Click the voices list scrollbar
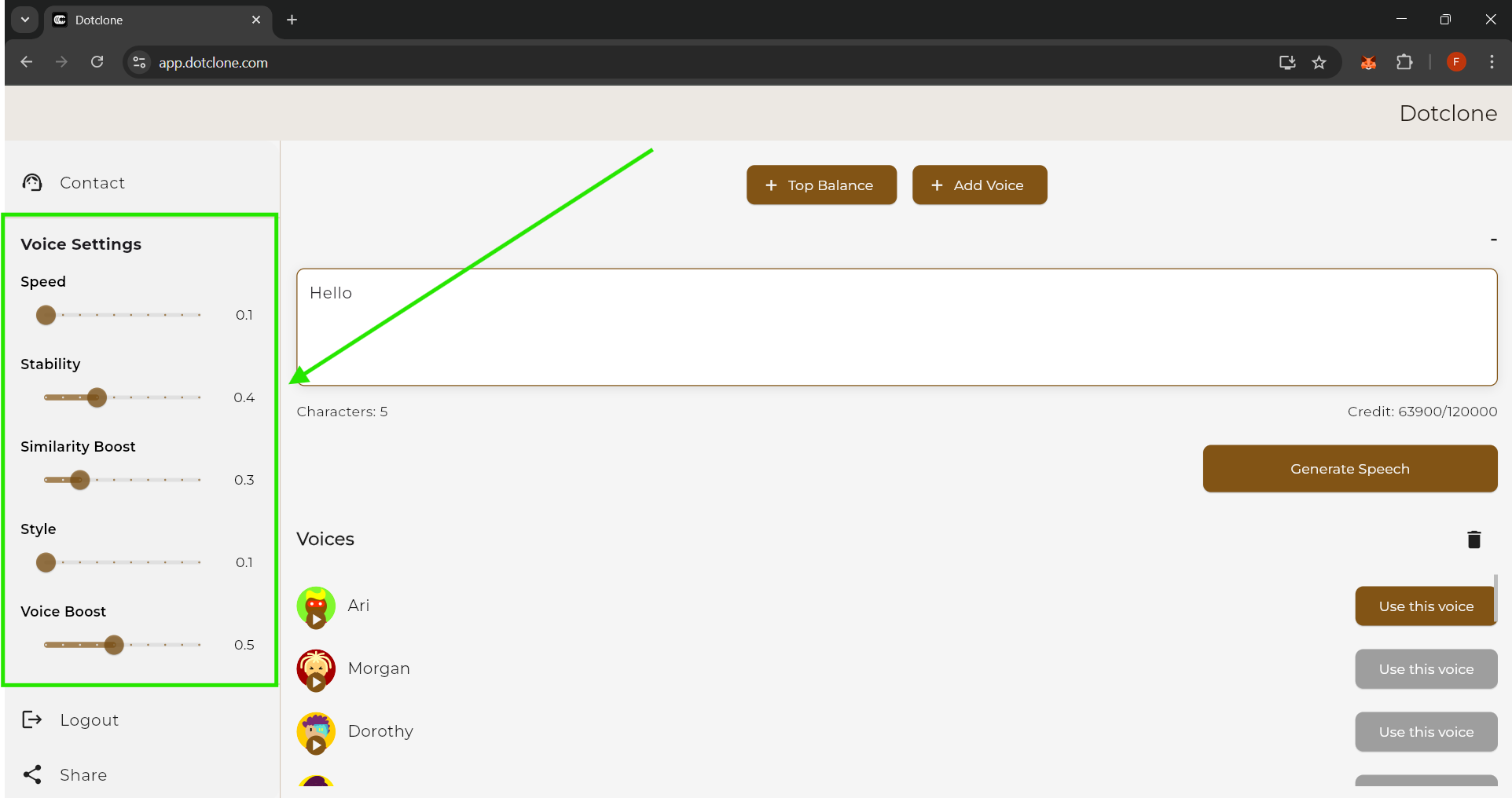Image resolution: width=1512 pixels, height=798 pixels. tap(1495, 597)
